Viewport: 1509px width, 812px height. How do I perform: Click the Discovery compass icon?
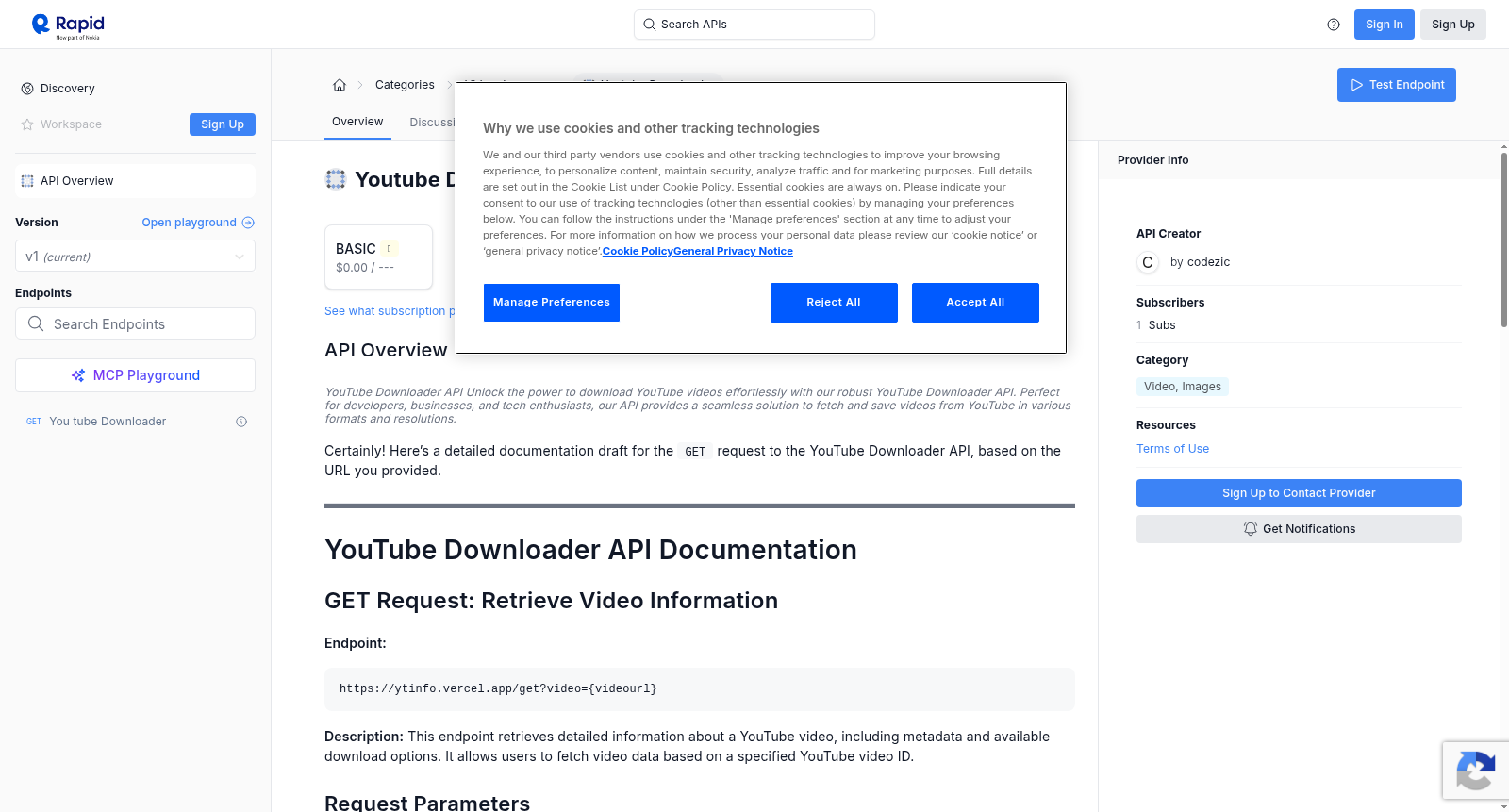27,89
